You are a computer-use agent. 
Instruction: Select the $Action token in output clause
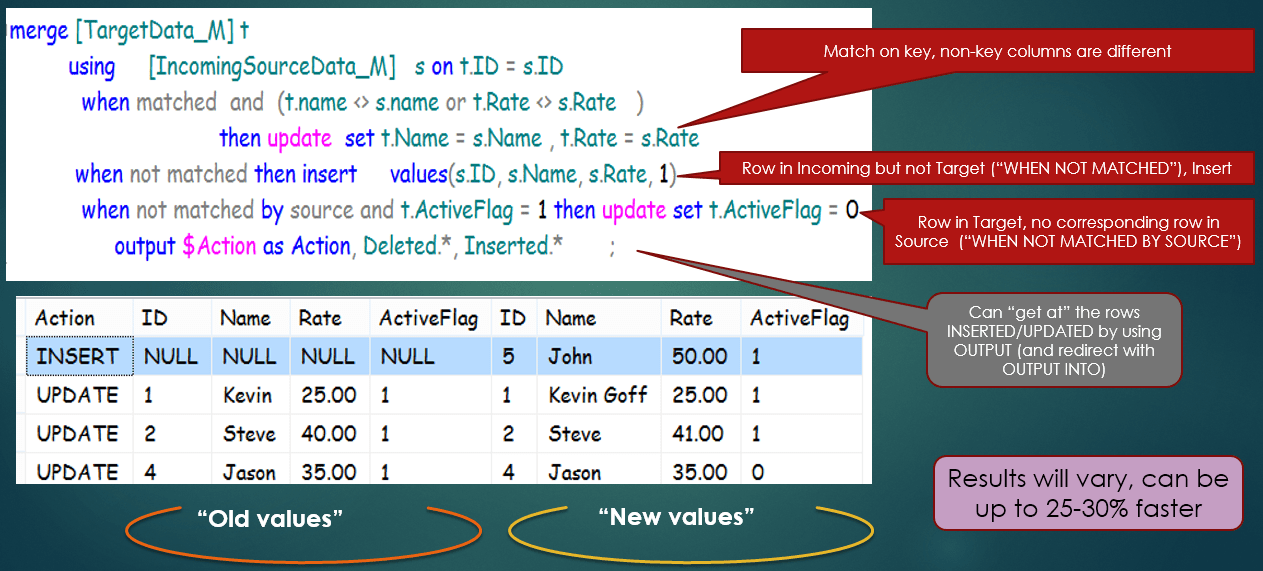click(219, 246)
